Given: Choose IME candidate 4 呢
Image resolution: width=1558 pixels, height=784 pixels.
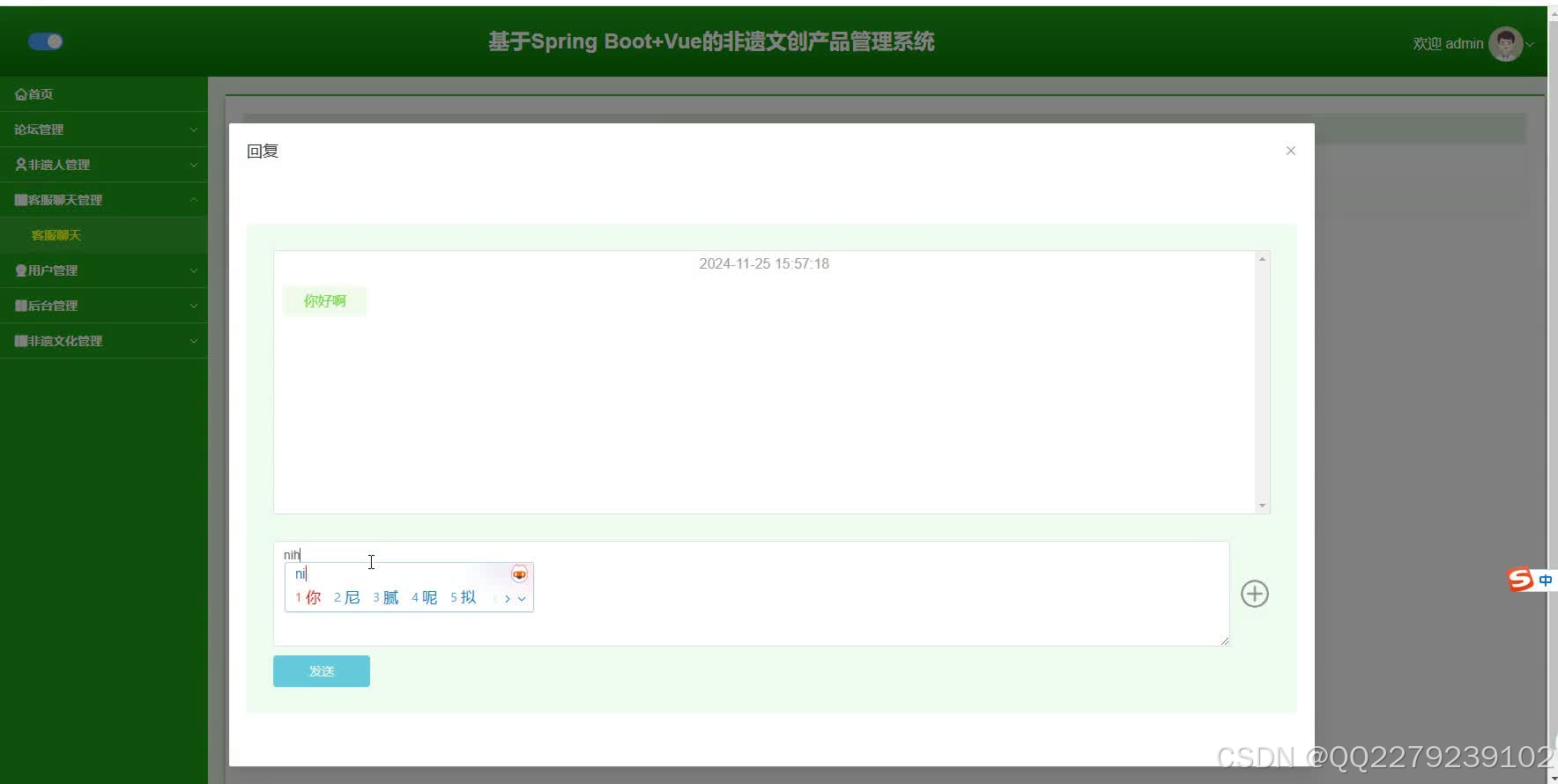Looking at the screenshot, I should [x=425, y=597].
